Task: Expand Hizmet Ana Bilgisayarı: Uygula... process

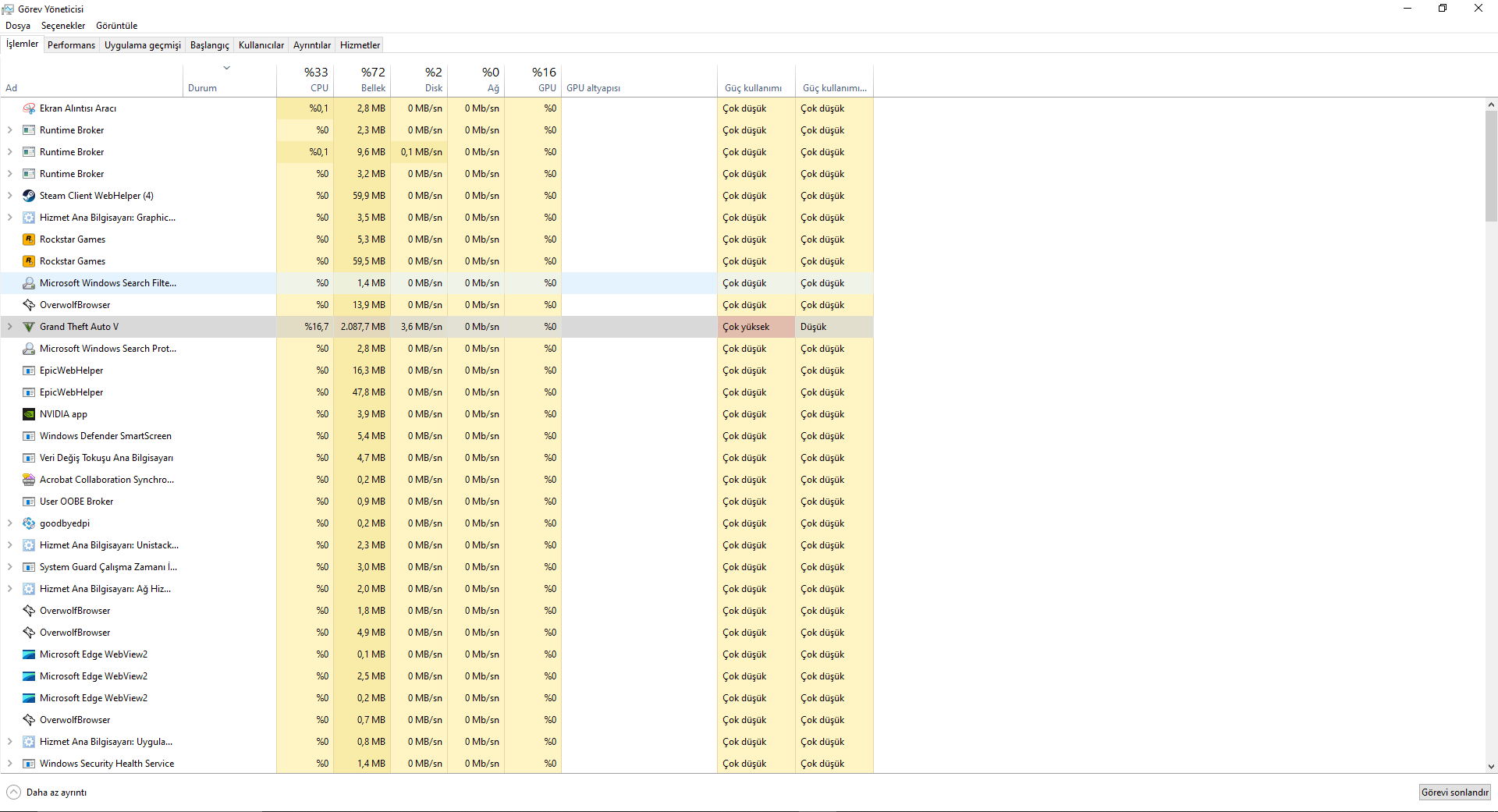Action: click(x=9, y=742)
